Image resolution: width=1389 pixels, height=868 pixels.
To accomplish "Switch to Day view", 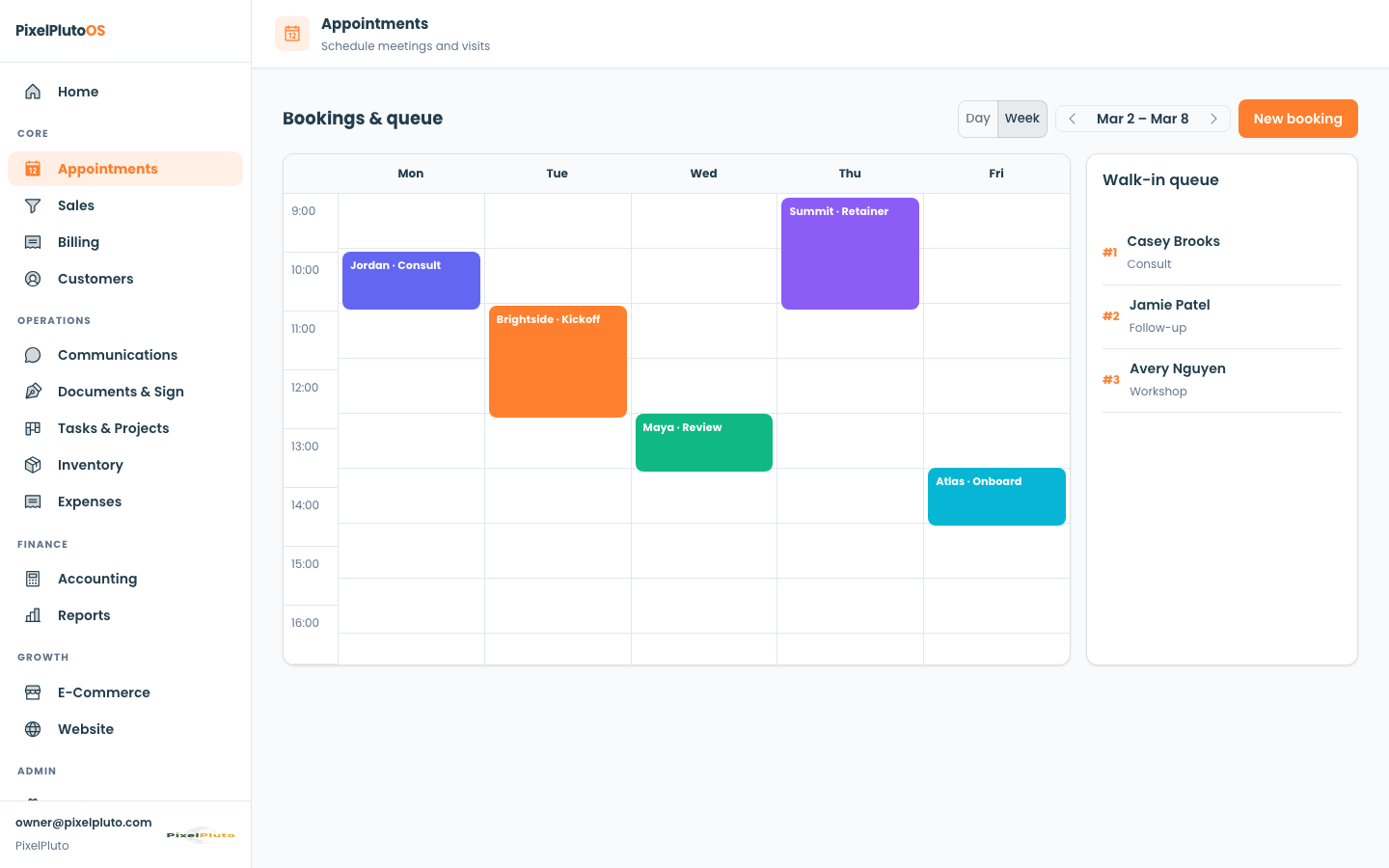I will [x=978, y=119].
